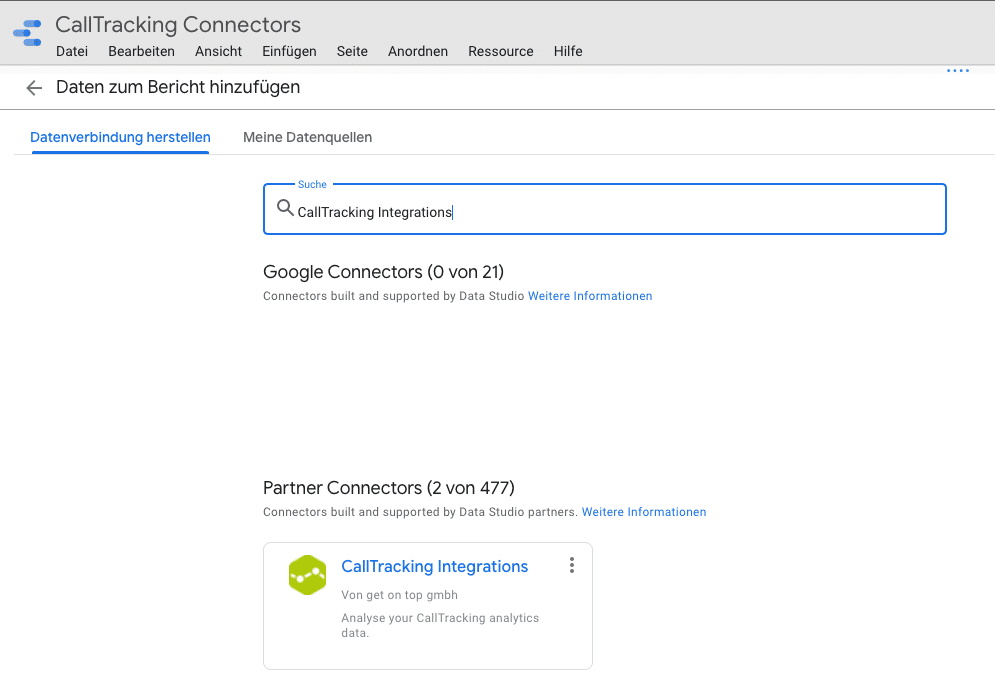995x692 pixels.
Task: Focus the Suche search input field
Action: pos(620,212)
